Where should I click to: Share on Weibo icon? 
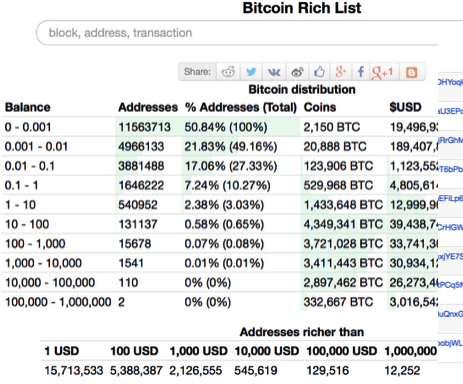297,72
